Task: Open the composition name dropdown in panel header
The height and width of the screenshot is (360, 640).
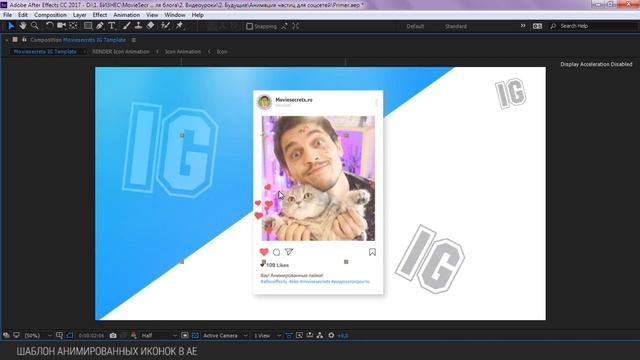Action: coord(94,40)
